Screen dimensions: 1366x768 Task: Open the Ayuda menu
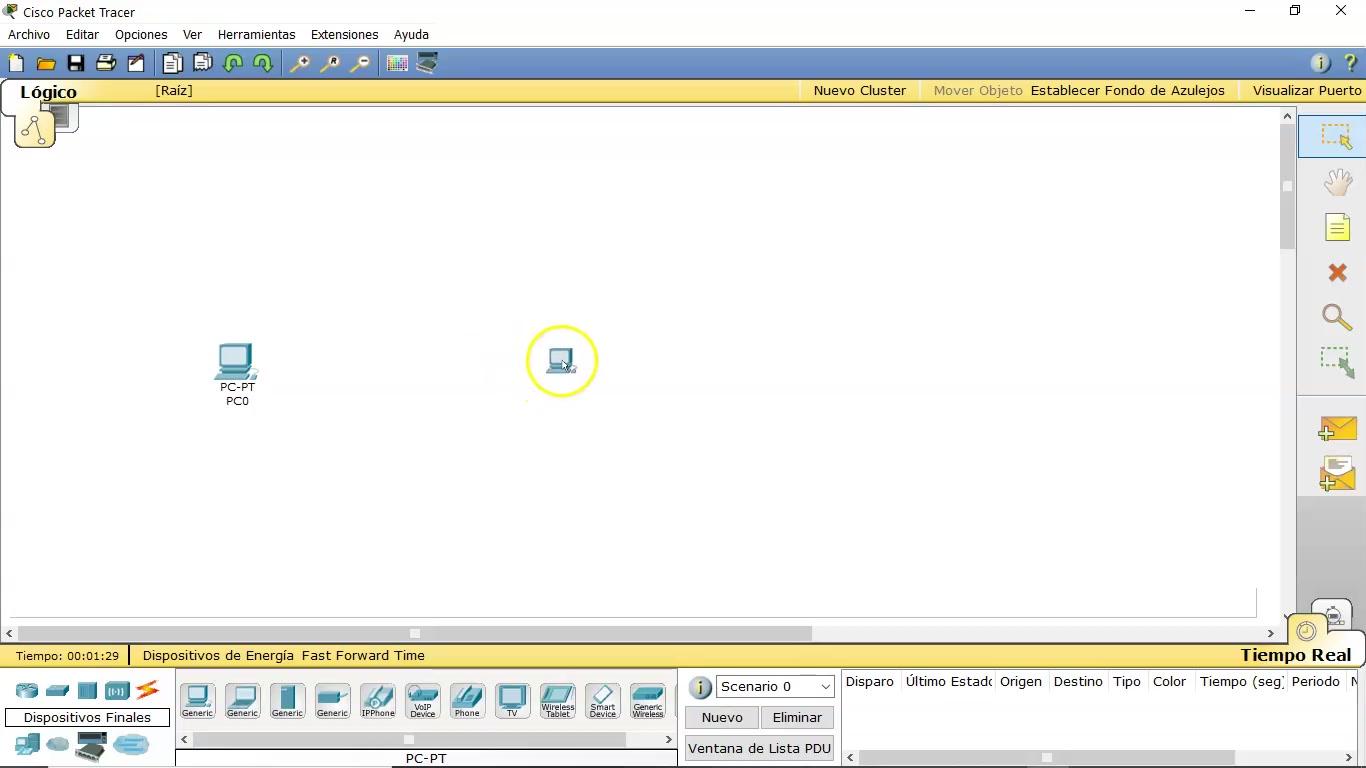click(411, 34)
